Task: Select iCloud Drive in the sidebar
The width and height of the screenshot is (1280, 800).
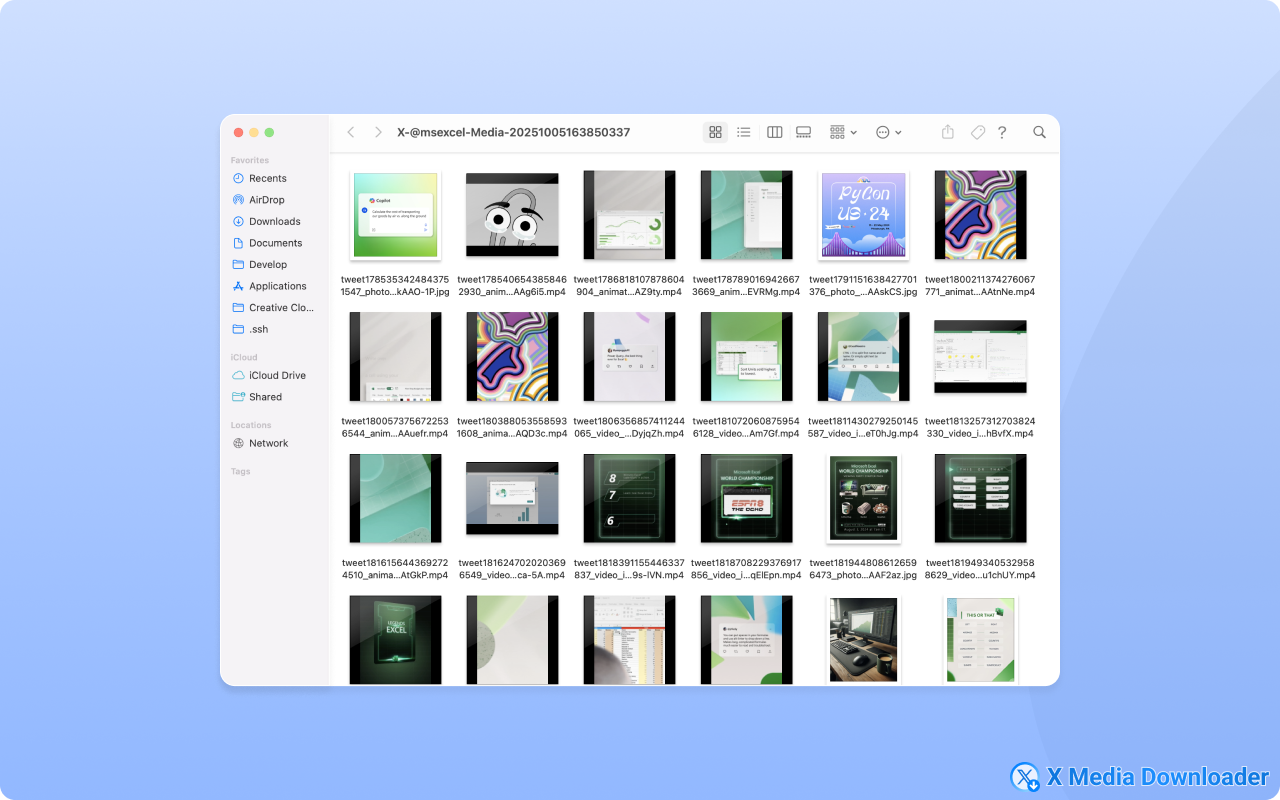Action: 278,375
